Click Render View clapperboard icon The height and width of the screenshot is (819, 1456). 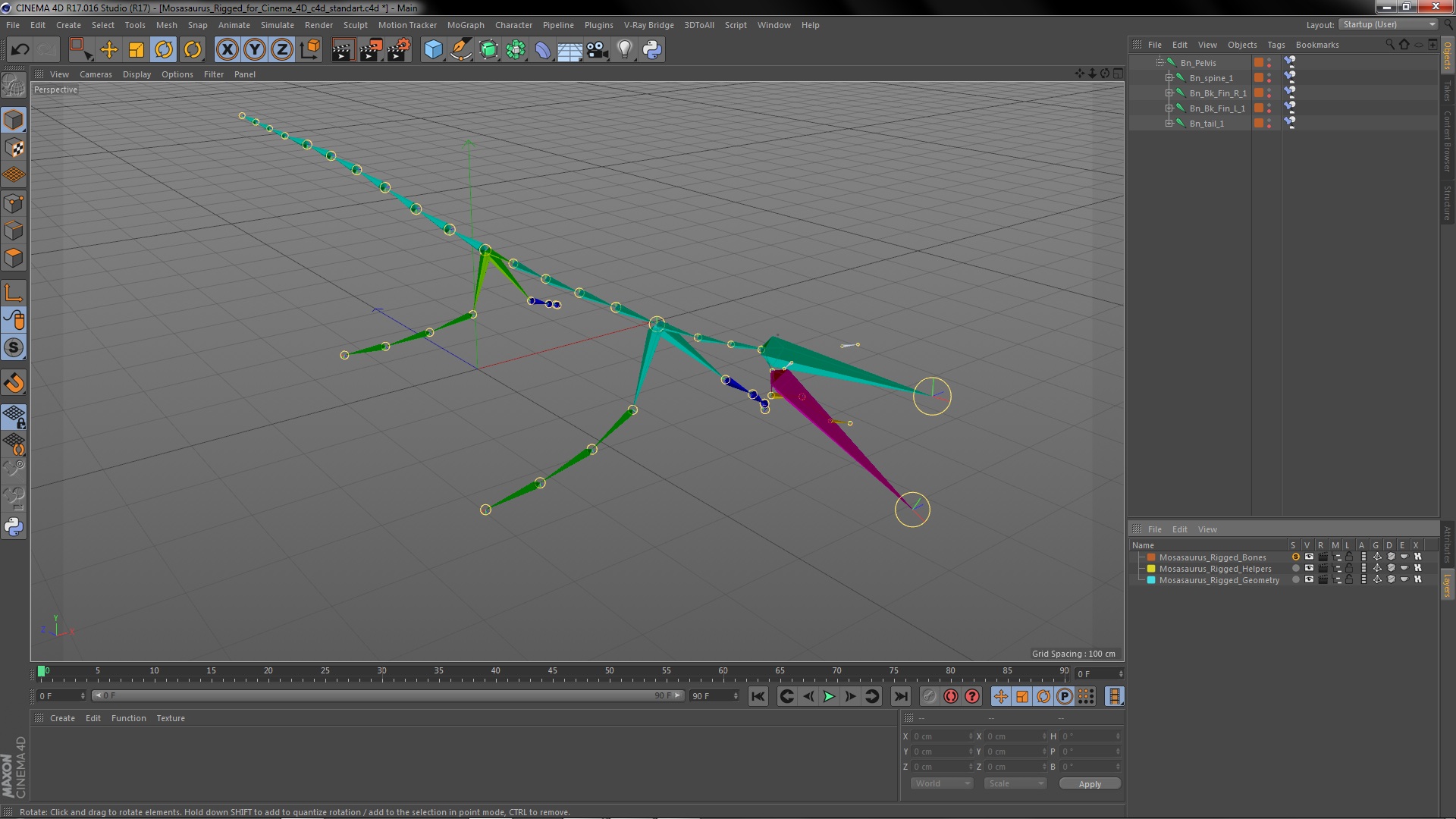click(x=343, y=50)
